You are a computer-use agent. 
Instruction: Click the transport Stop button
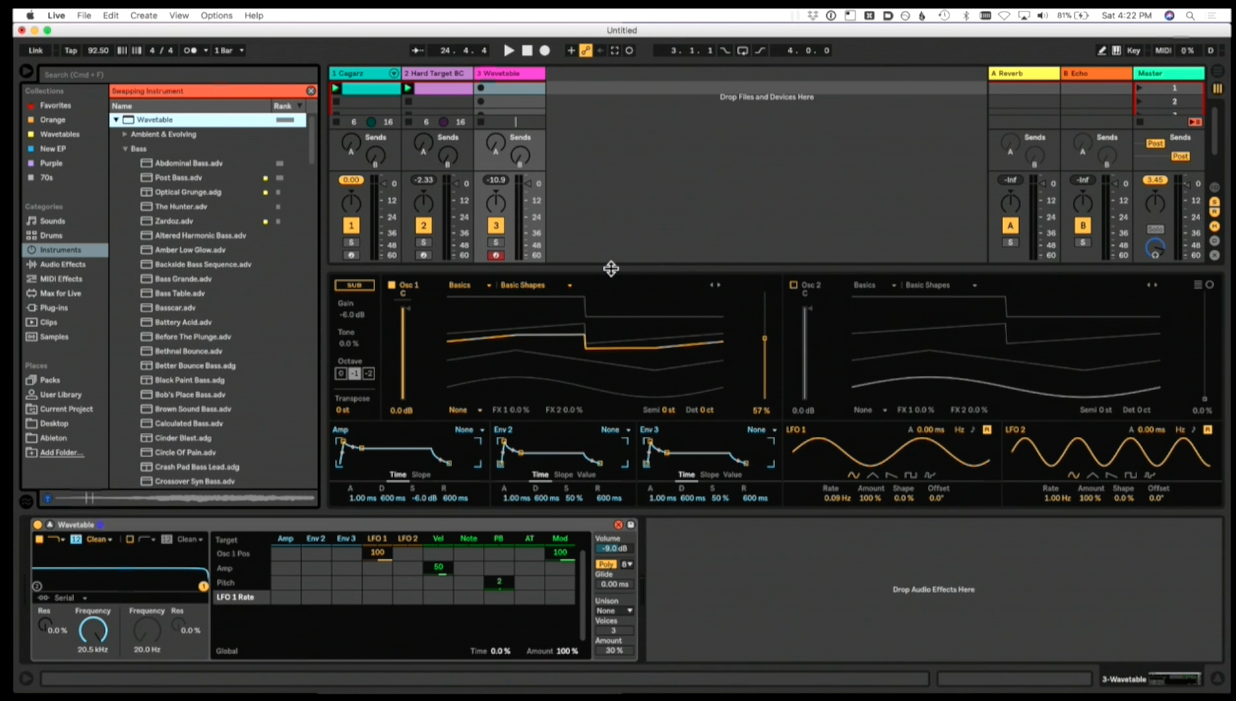(x=527, y=50)
